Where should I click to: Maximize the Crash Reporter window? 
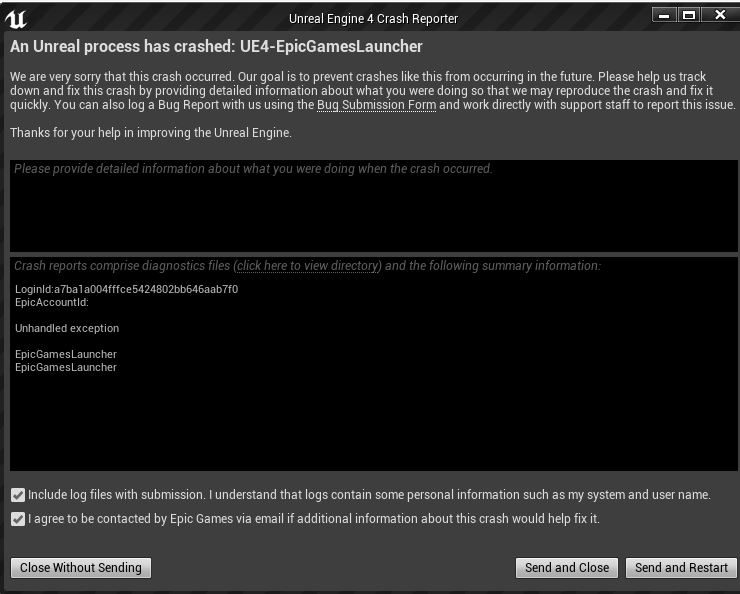[x=689, y=15]
